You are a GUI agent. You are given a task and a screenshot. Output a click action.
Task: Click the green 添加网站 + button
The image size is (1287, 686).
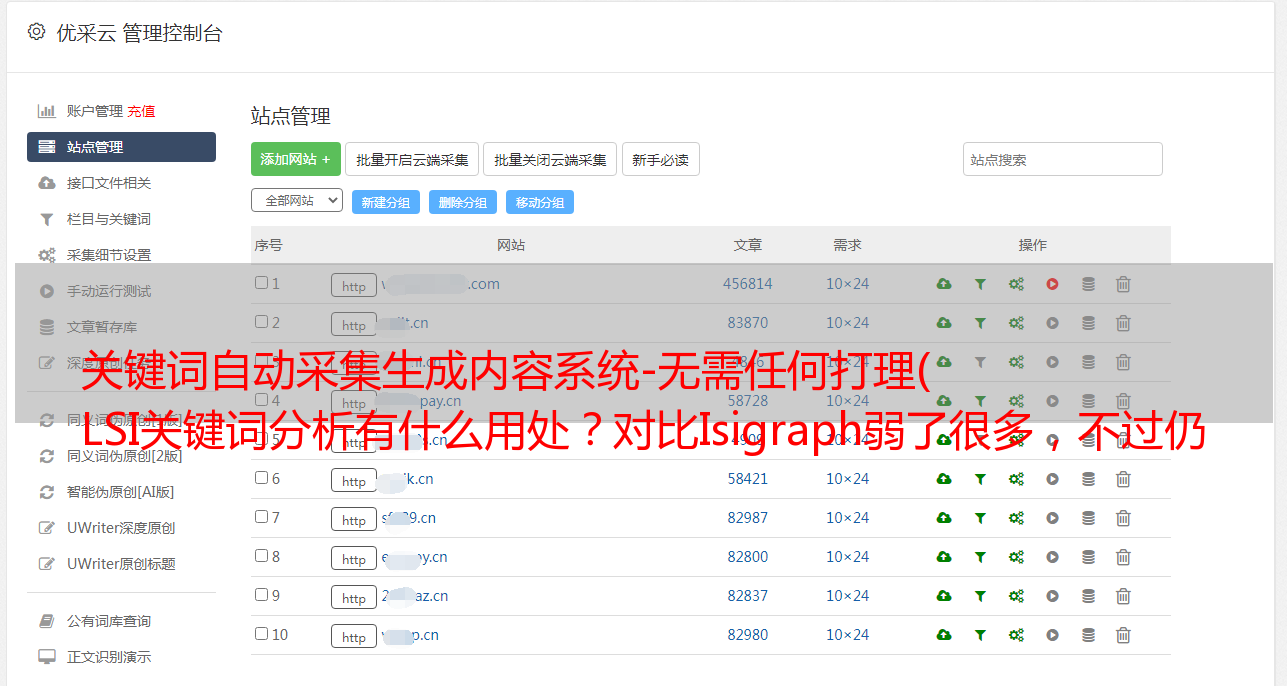pos(296,159)
